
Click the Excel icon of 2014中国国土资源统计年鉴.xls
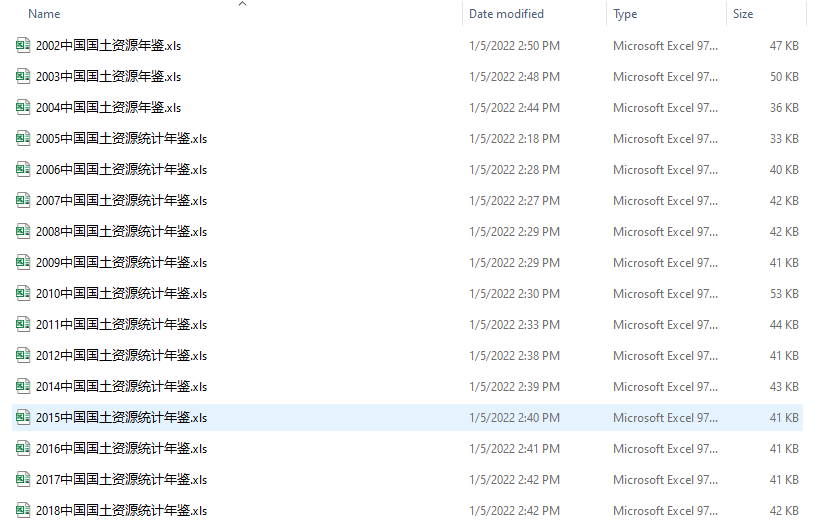click(22, 386)
